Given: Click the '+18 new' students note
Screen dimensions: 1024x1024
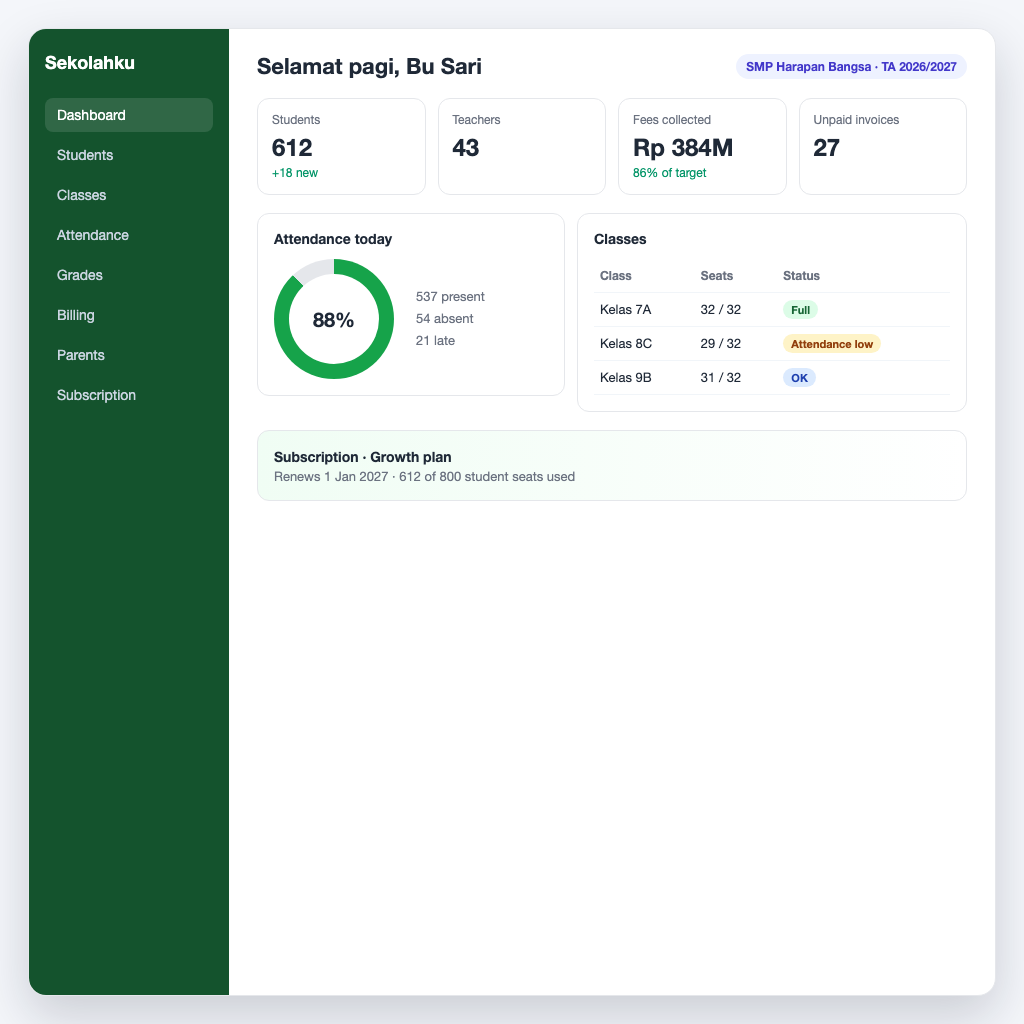Looking at the screenshot, I should (295, 173).
